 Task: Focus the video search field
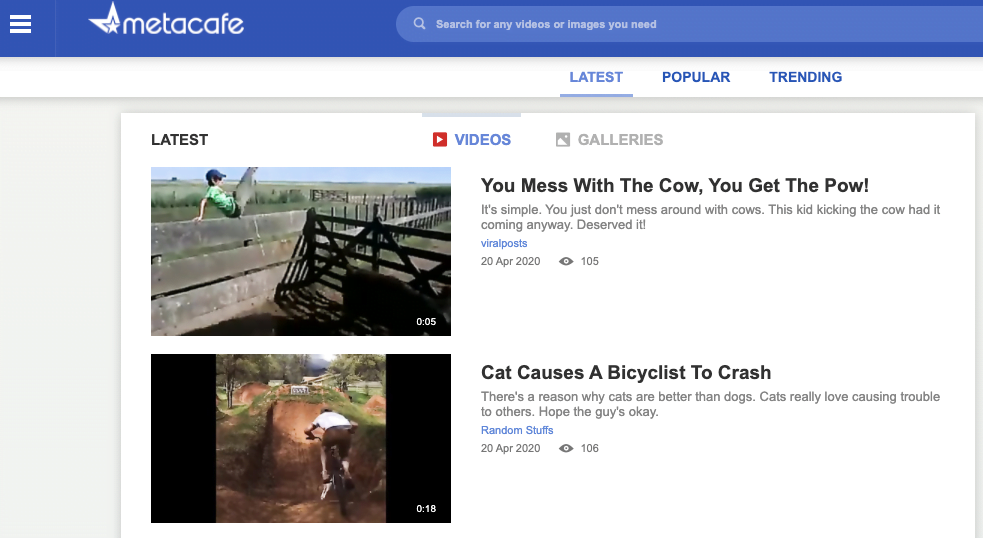(x=690, y=24)
